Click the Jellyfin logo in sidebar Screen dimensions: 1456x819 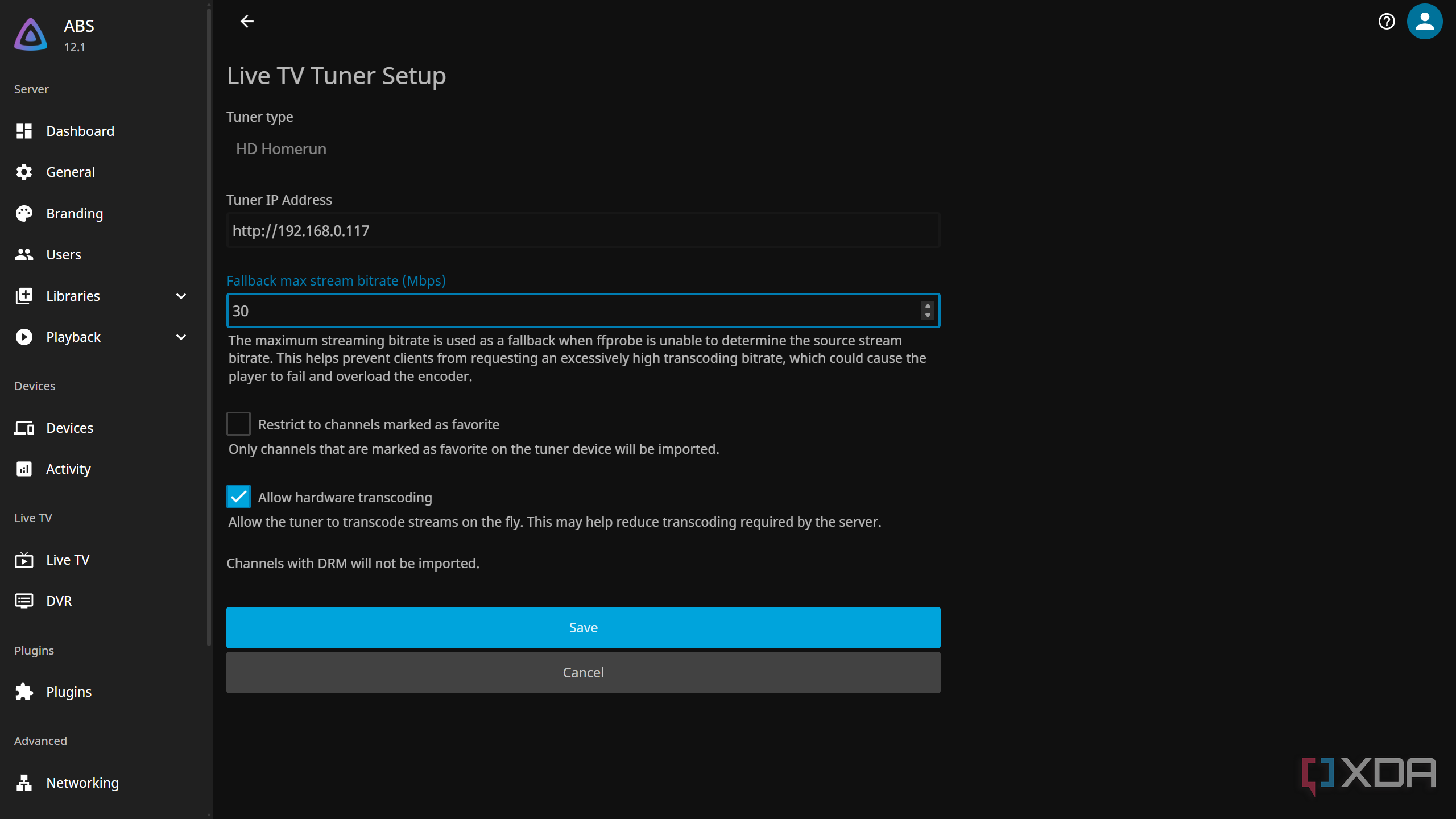click(x=31, y=35)
